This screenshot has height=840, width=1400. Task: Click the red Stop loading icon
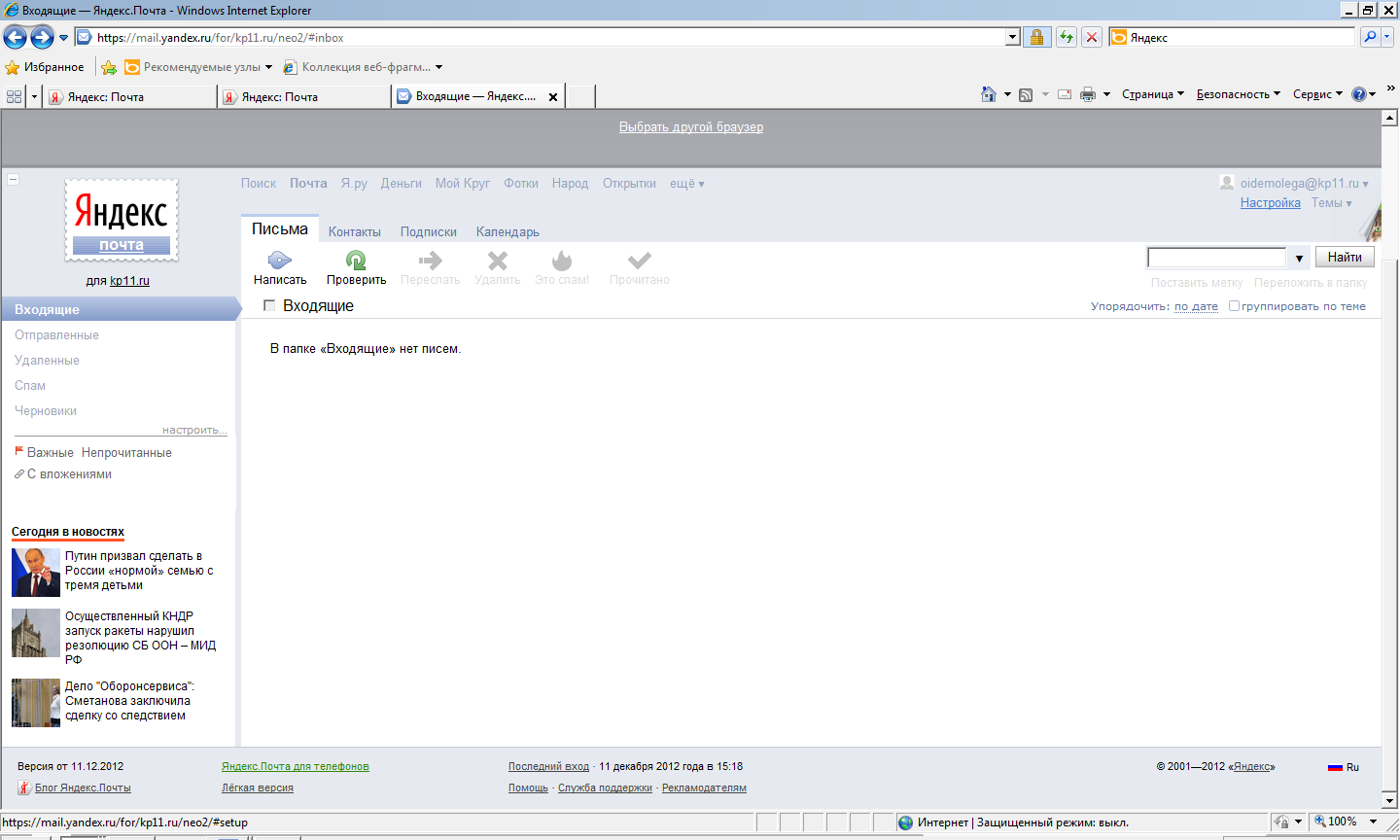[x=1092, y=37]
